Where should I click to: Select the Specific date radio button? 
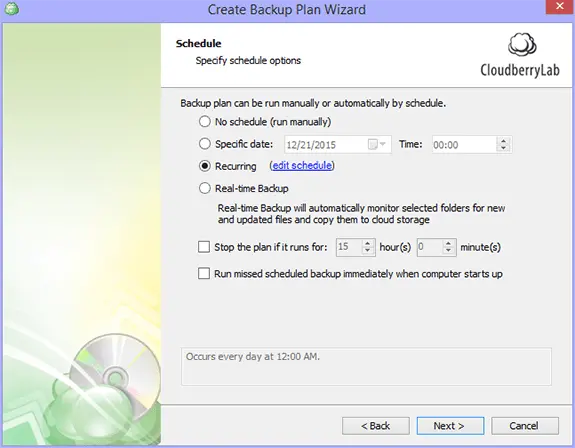tap(205, 144)
